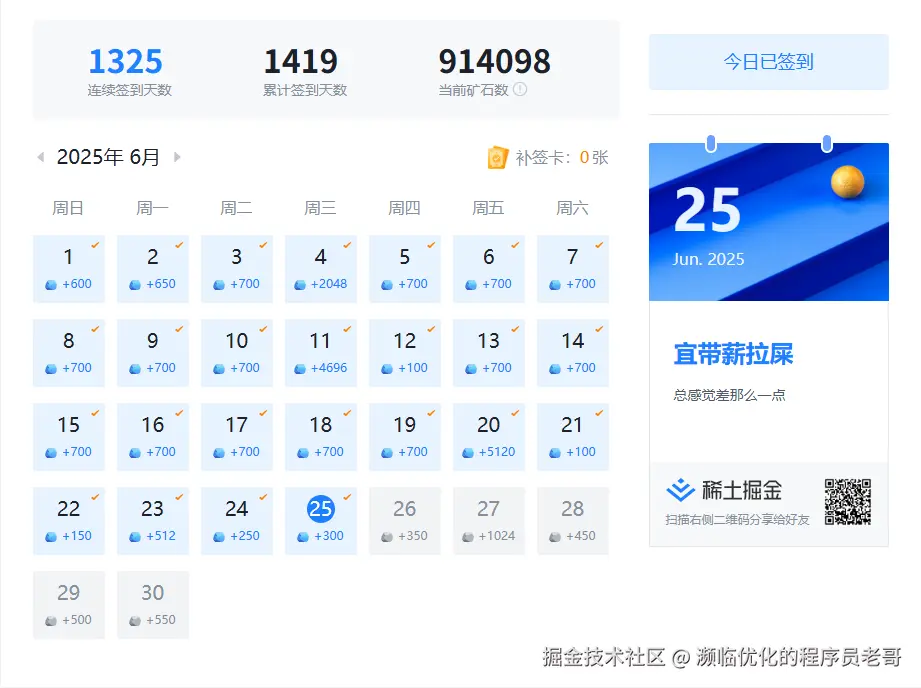Click the ore icon beside +600 on June 1
Screen dimensions: 921x688
49,284
